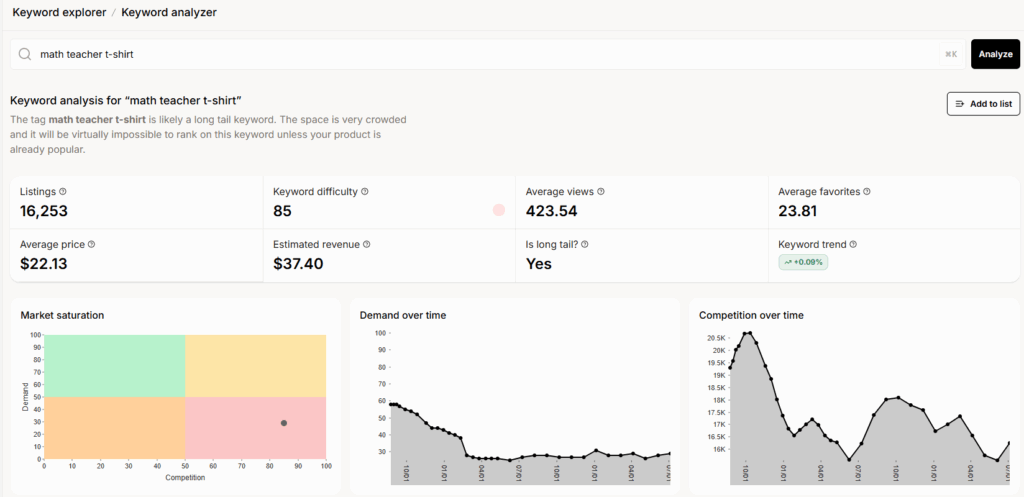Open Average price info icon

pyautogui.click(x=91, y=244)
